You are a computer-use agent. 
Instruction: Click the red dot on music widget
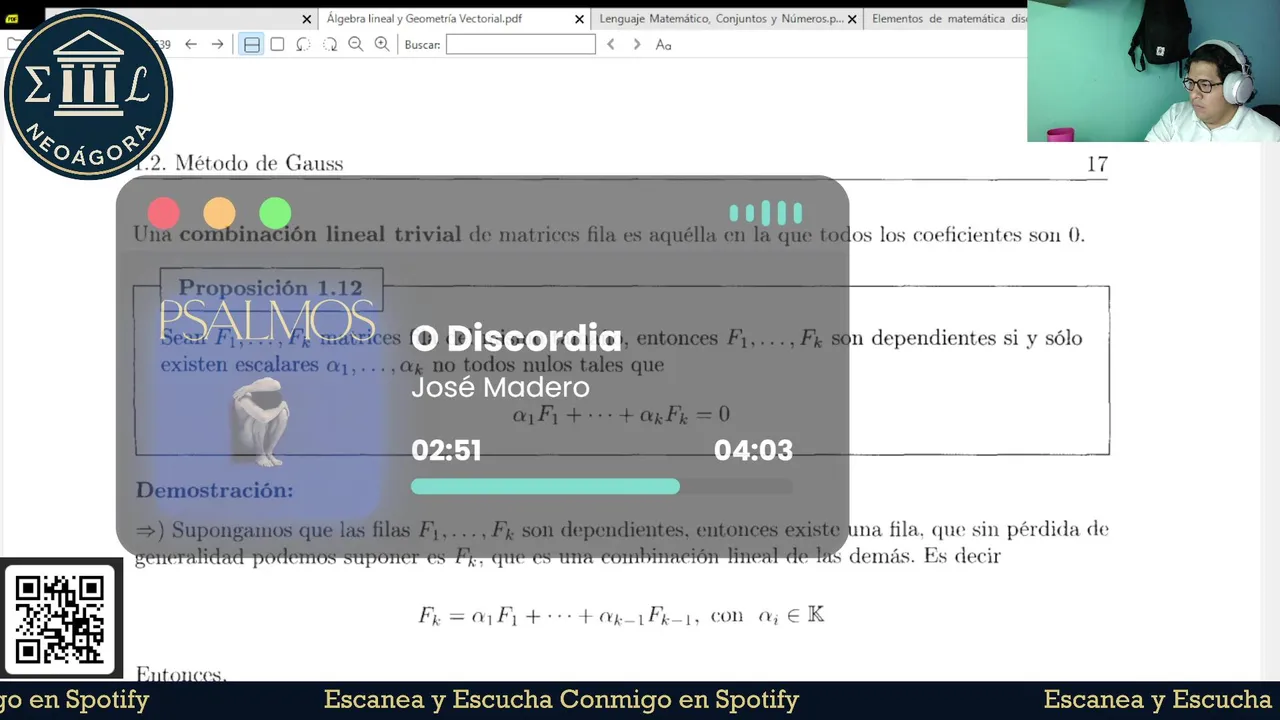pos(163,213)
